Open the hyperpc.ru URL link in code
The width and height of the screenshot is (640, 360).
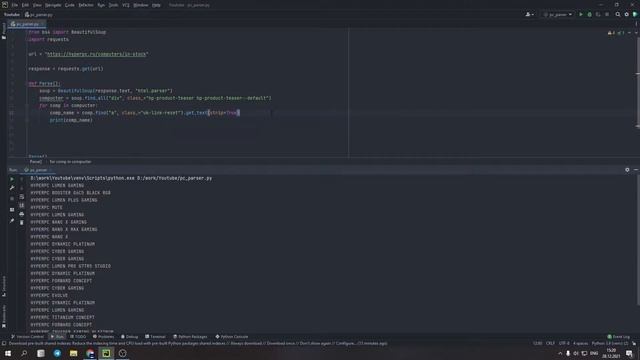pyautogui.click(x=96, y=54)
